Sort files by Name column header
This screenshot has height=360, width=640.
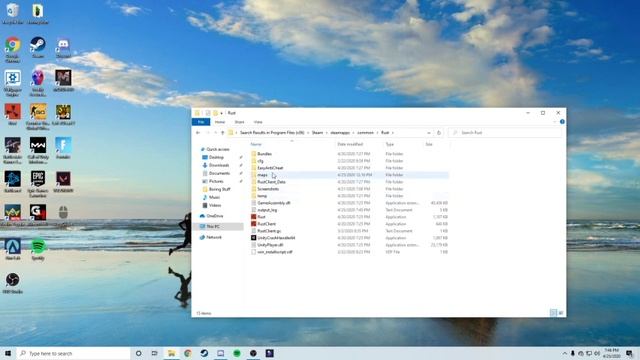(x=256, y=144)
